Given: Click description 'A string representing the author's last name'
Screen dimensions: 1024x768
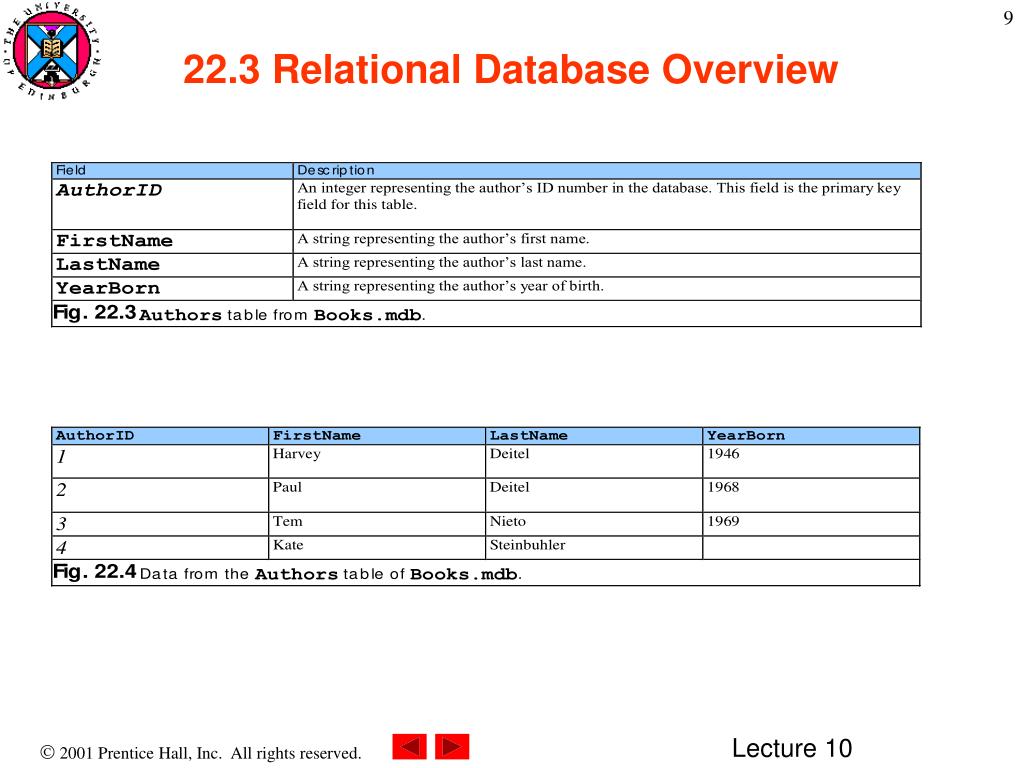Looking at the screenshot, I should point(441,263).
